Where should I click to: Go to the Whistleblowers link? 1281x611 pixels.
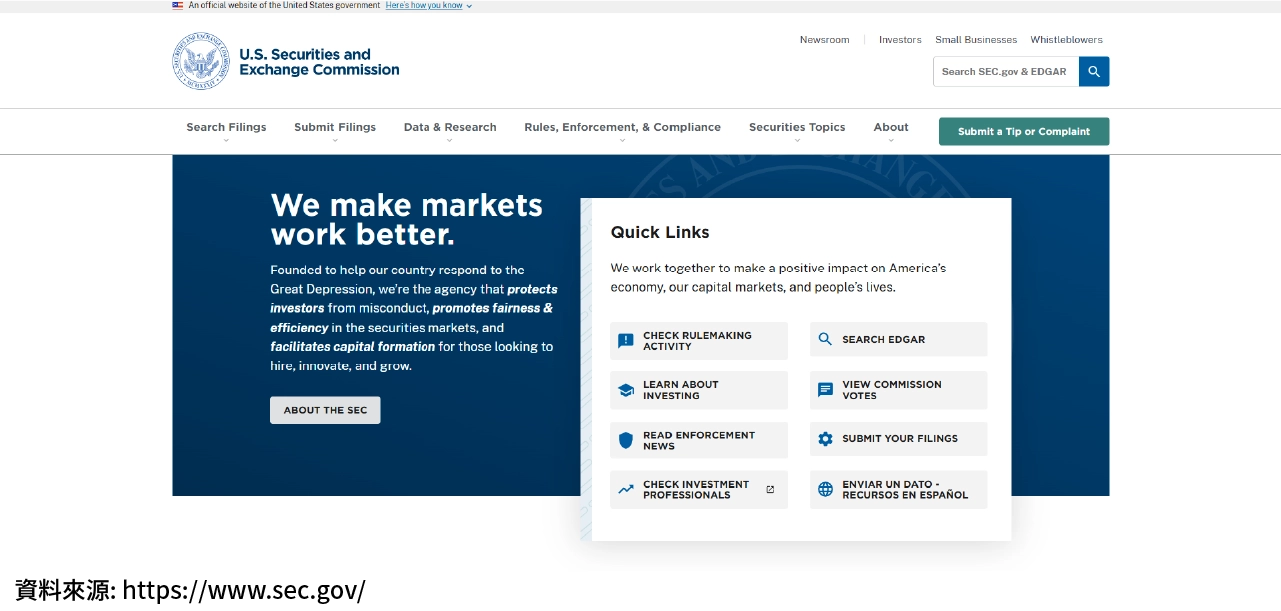click(1066, 40)
